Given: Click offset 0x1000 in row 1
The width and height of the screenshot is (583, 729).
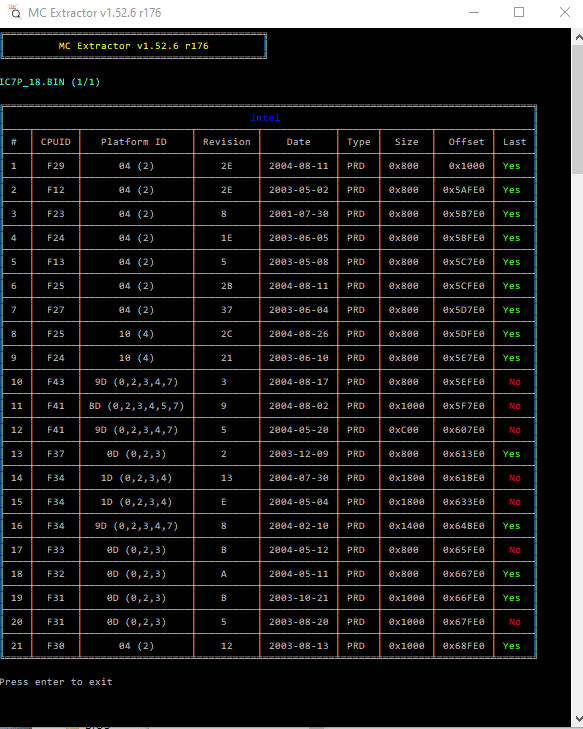Looking at the screenshot, I should pyautogui.click(x=466, y=166).
